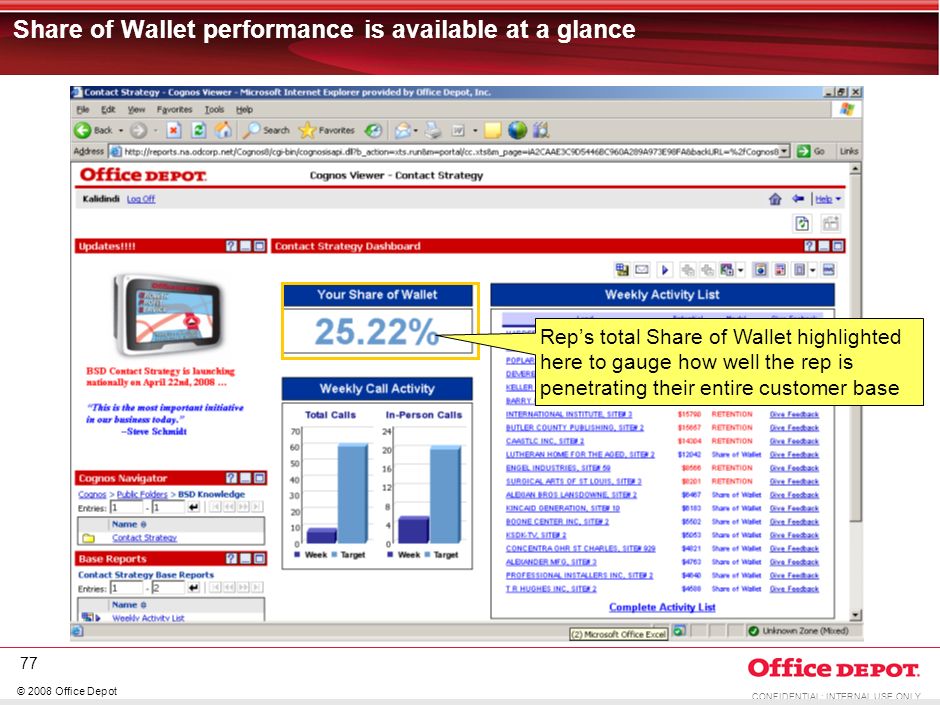Click the last dashboard toolbar icon

coord(828,270)
